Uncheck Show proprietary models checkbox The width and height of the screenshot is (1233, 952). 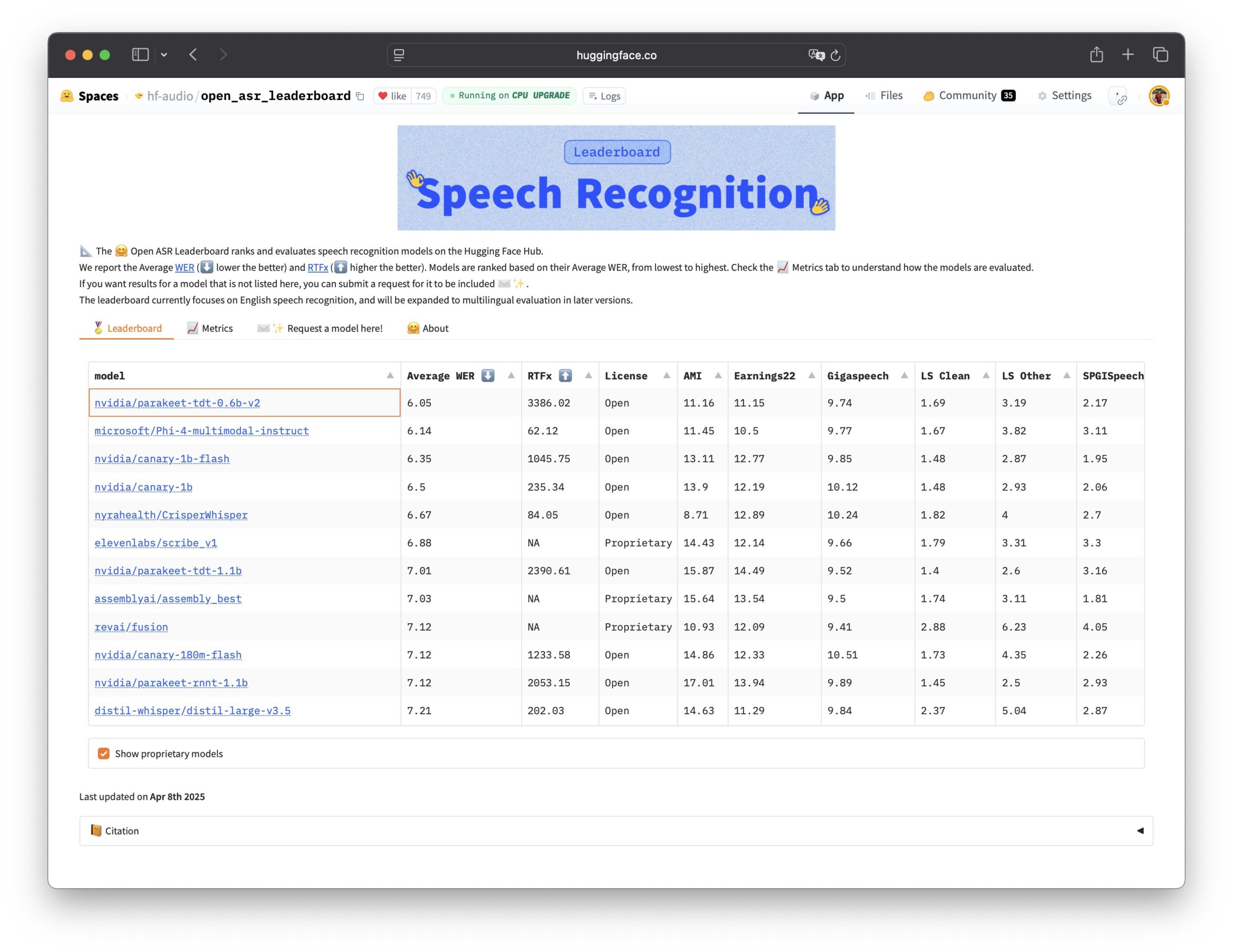pos(104,754)
